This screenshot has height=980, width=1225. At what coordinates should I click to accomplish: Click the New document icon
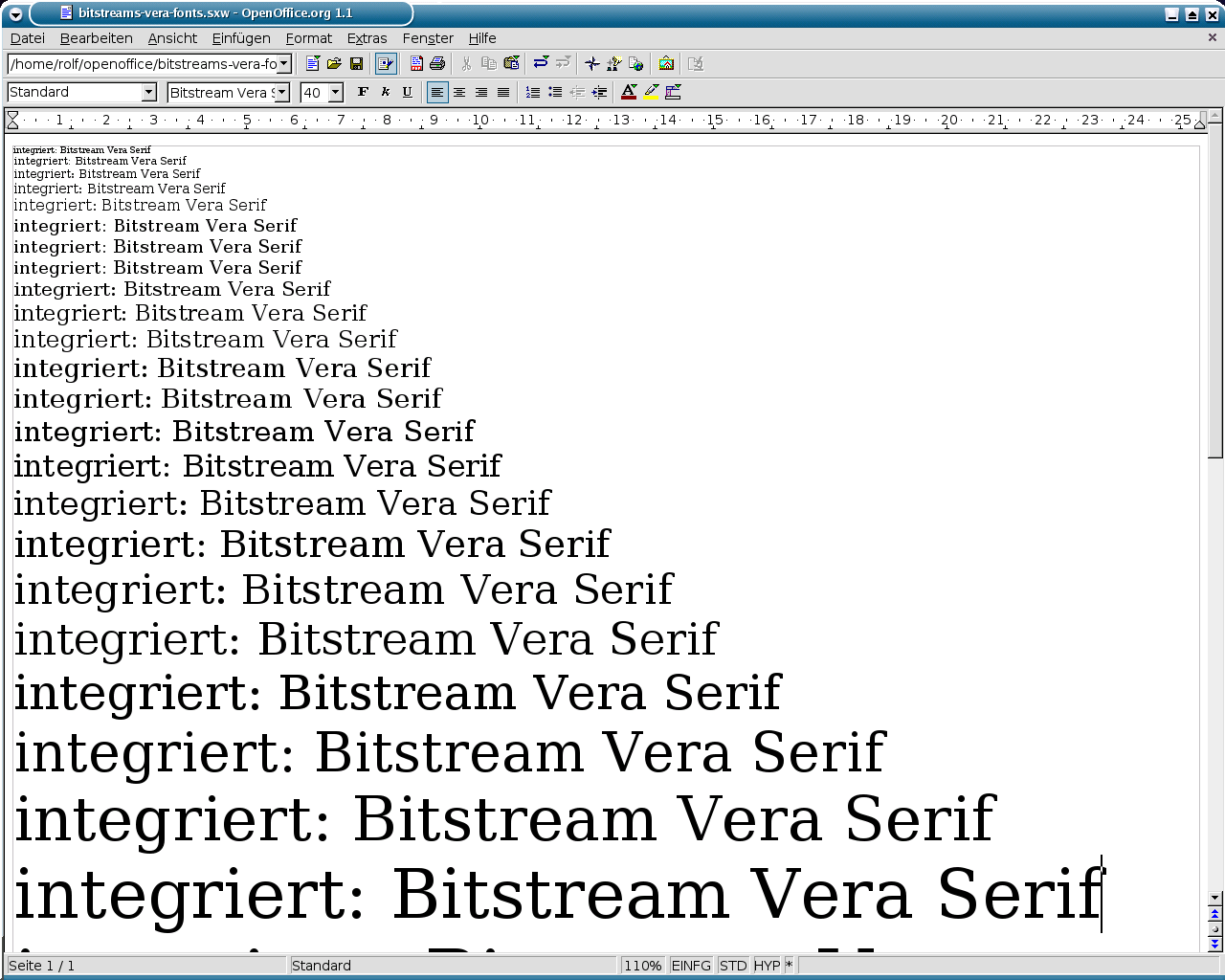tap(312, 64)
